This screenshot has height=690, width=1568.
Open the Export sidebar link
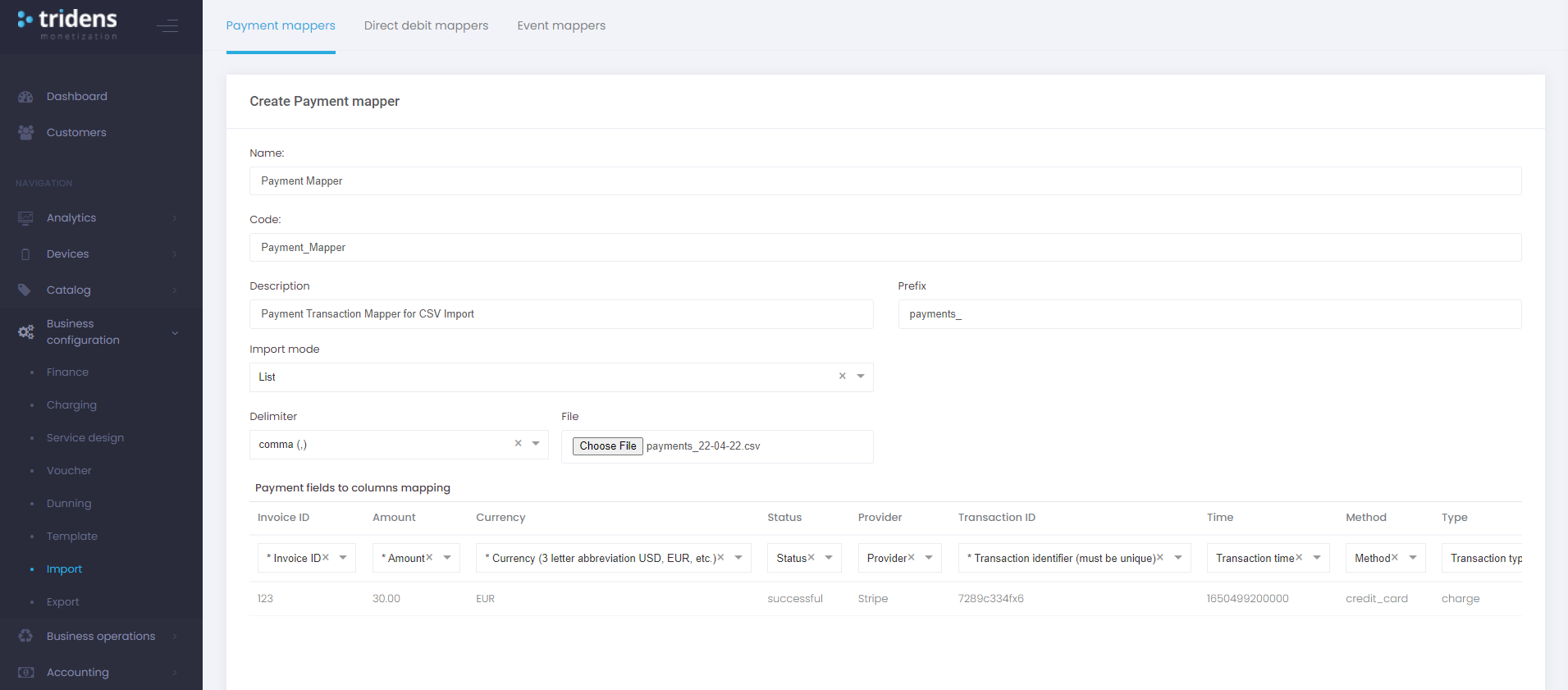pos(63,602)
